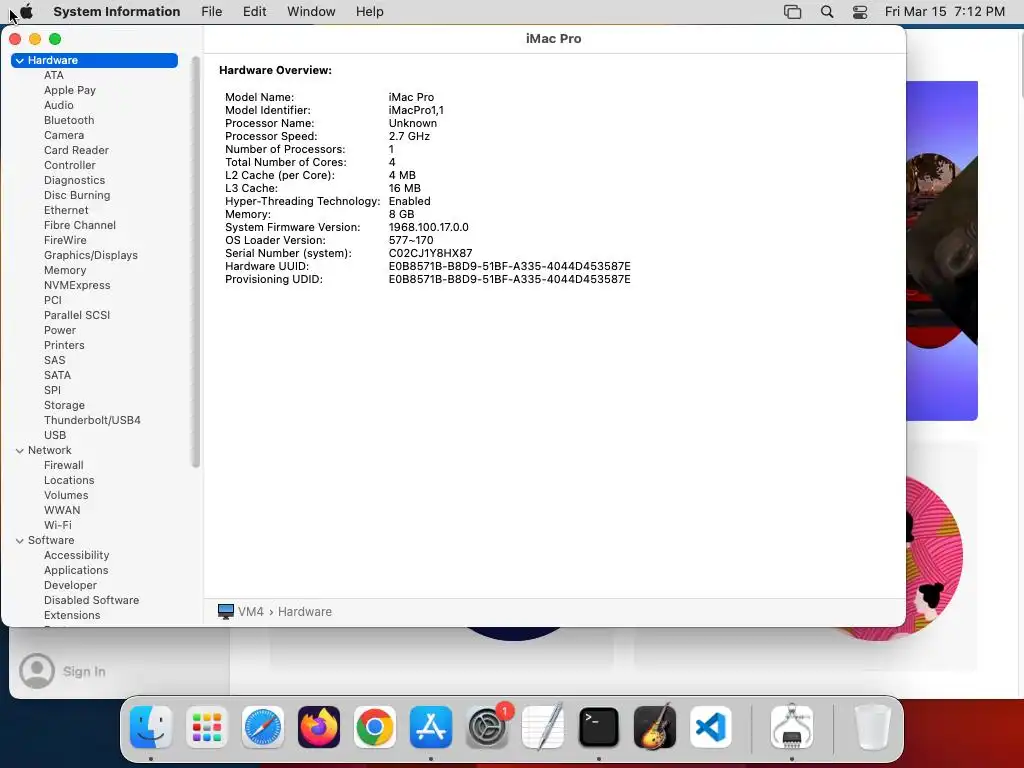The image size is (1024, 768).
Task: Open the Trash in the dock
Action: pos(872,727)
